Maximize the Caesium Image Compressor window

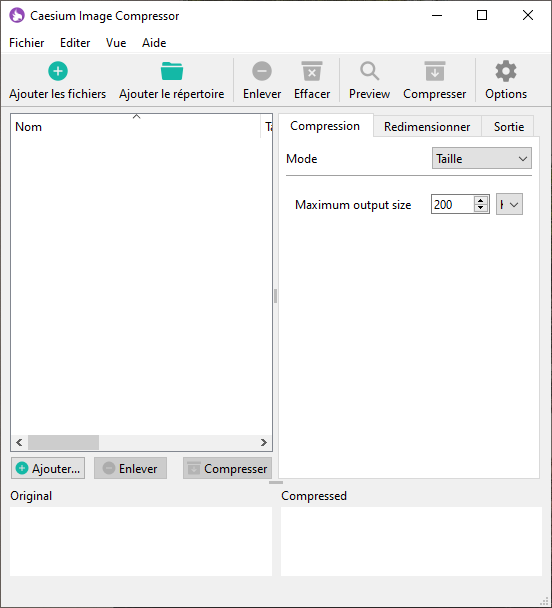point(482,16)
